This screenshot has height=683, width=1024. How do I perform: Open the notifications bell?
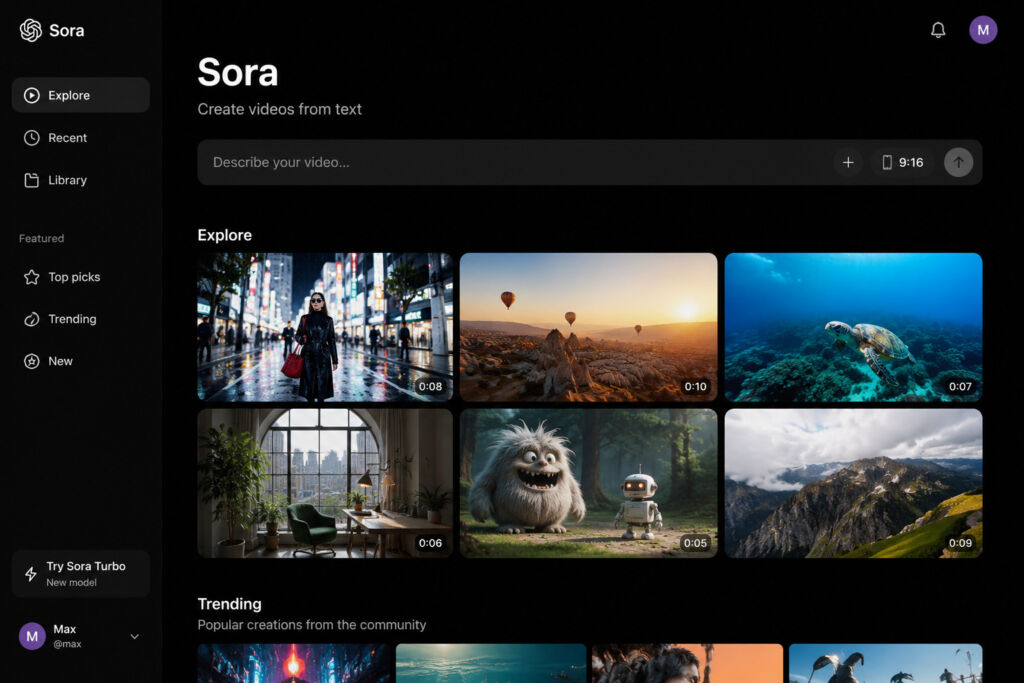(x=938, y=30)
